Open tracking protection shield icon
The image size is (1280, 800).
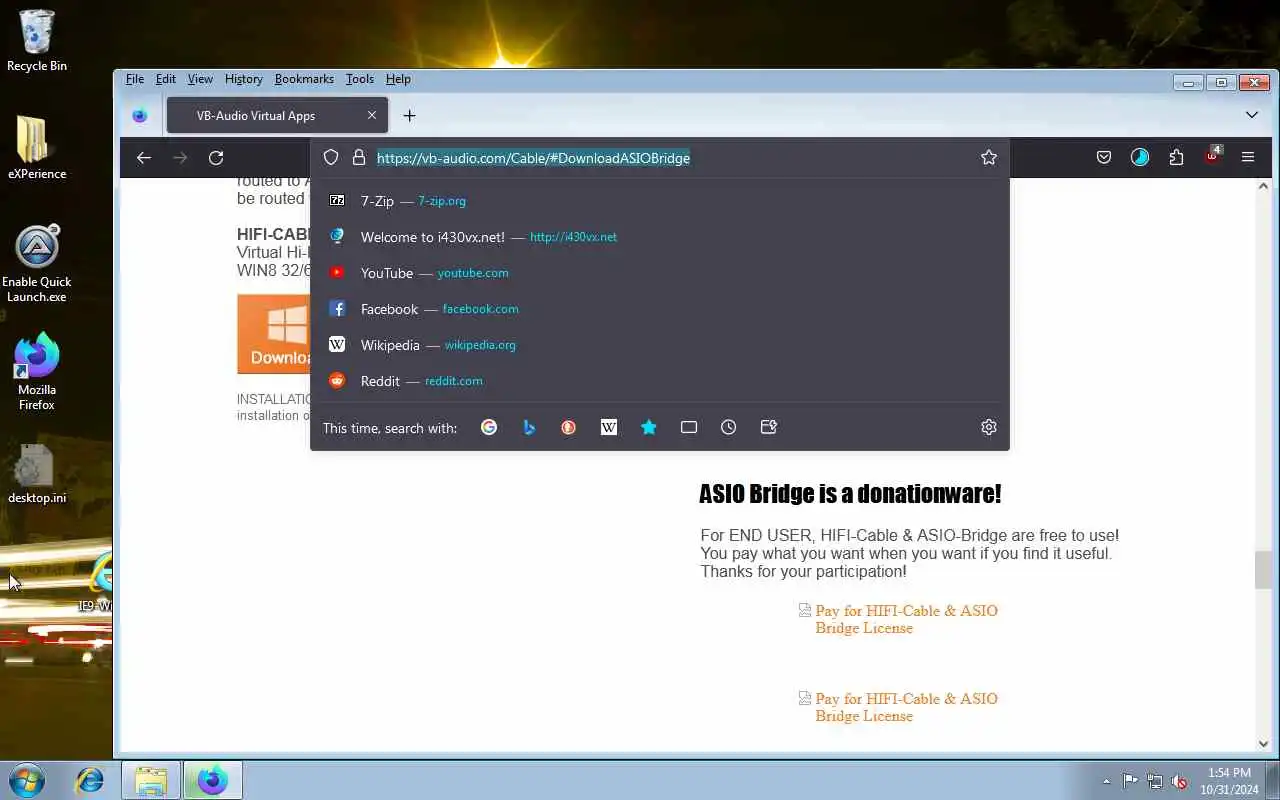(331, 158)
